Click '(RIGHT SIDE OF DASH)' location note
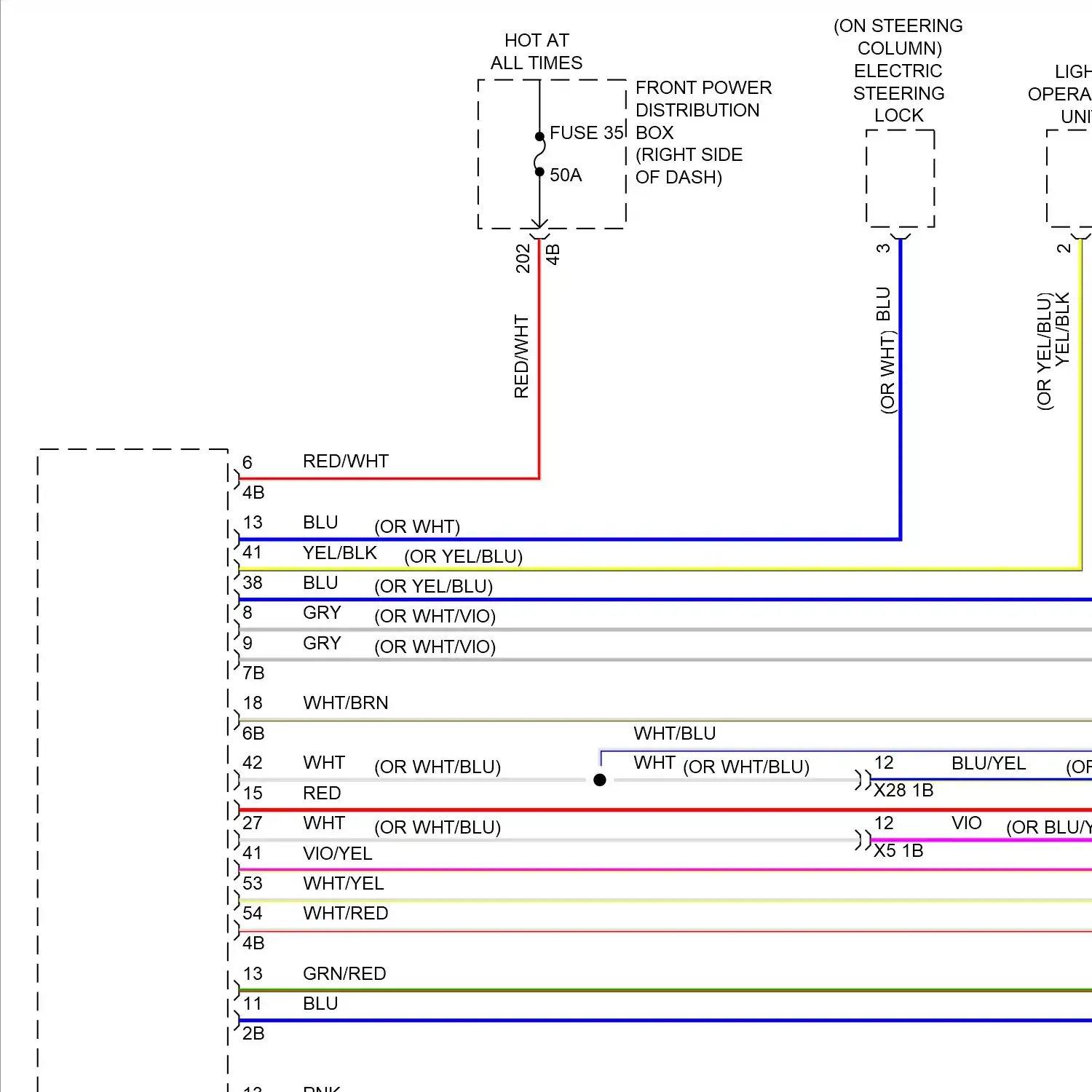The width and height of the screenshot is (1092, 1092). pos(689,166)
